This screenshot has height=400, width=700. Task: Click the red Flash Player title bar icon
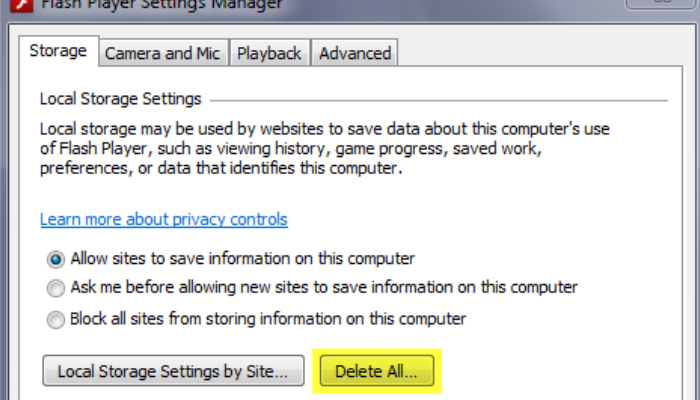21,5
